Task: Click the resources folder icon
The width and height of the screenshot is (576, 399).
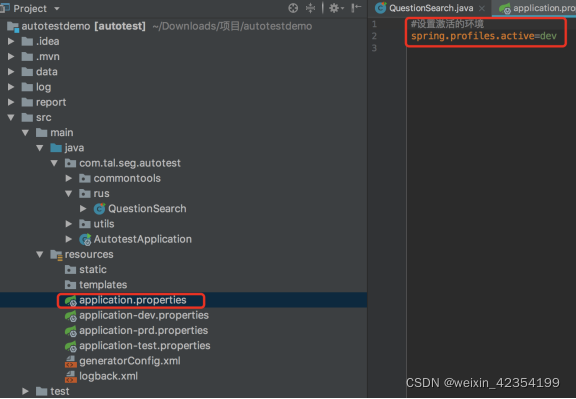Action: [56, 255]
